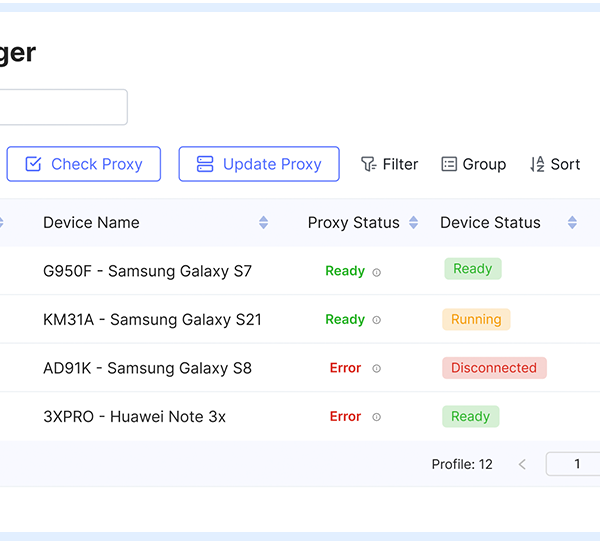Click Error proxy status of AD91K
Viewport: 600px width, 545px height.
[x=345, y=368]
